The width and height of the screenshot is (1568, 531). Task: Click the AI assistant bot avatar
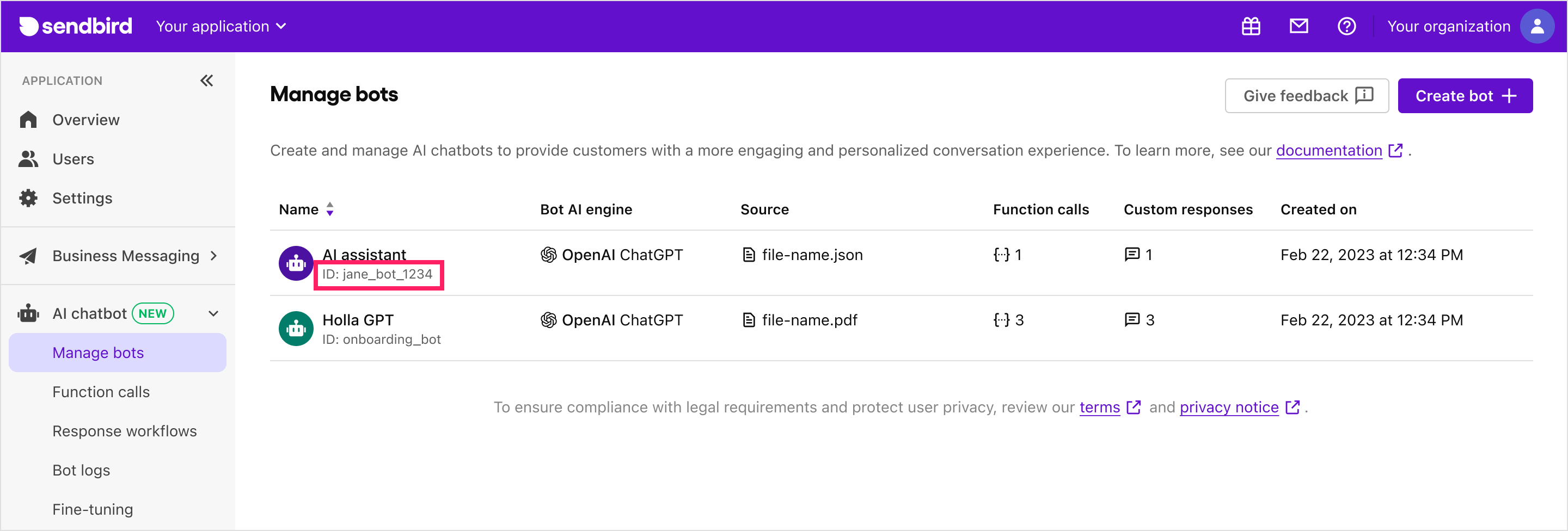pyautogui.click(x=296, y=263)
